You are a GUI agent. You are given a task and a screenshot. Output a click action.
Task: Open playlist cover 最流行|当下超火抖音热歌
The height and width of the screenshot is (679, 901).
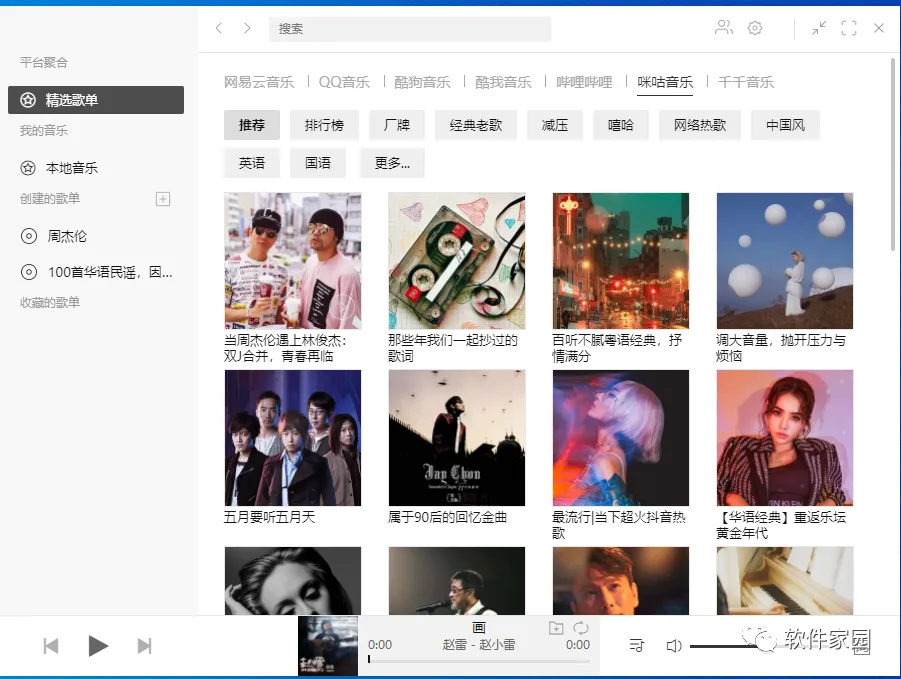621,438
